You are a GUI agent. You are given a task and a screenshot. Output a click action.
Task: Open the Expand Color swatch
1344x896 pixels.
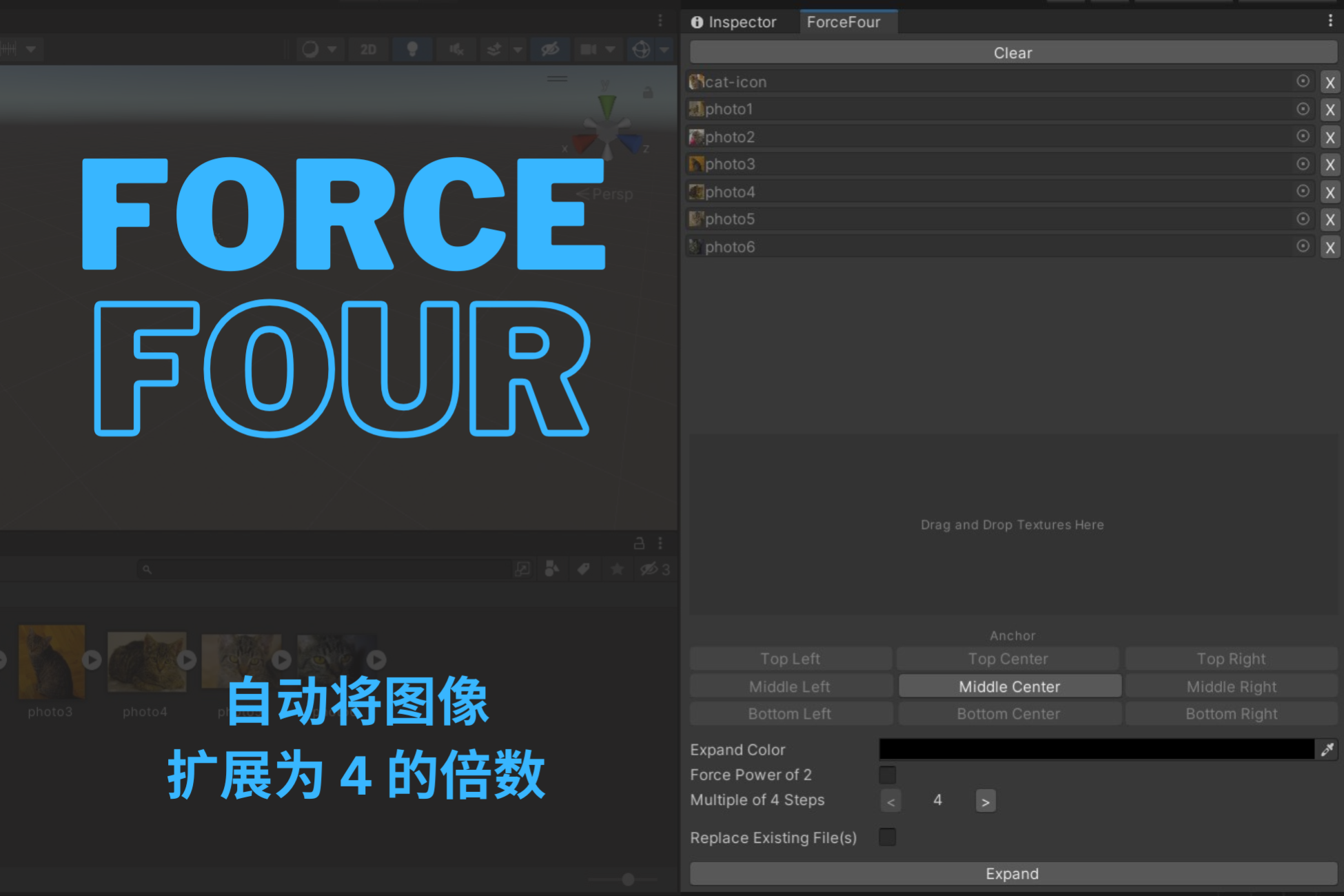pos(1097,749)
